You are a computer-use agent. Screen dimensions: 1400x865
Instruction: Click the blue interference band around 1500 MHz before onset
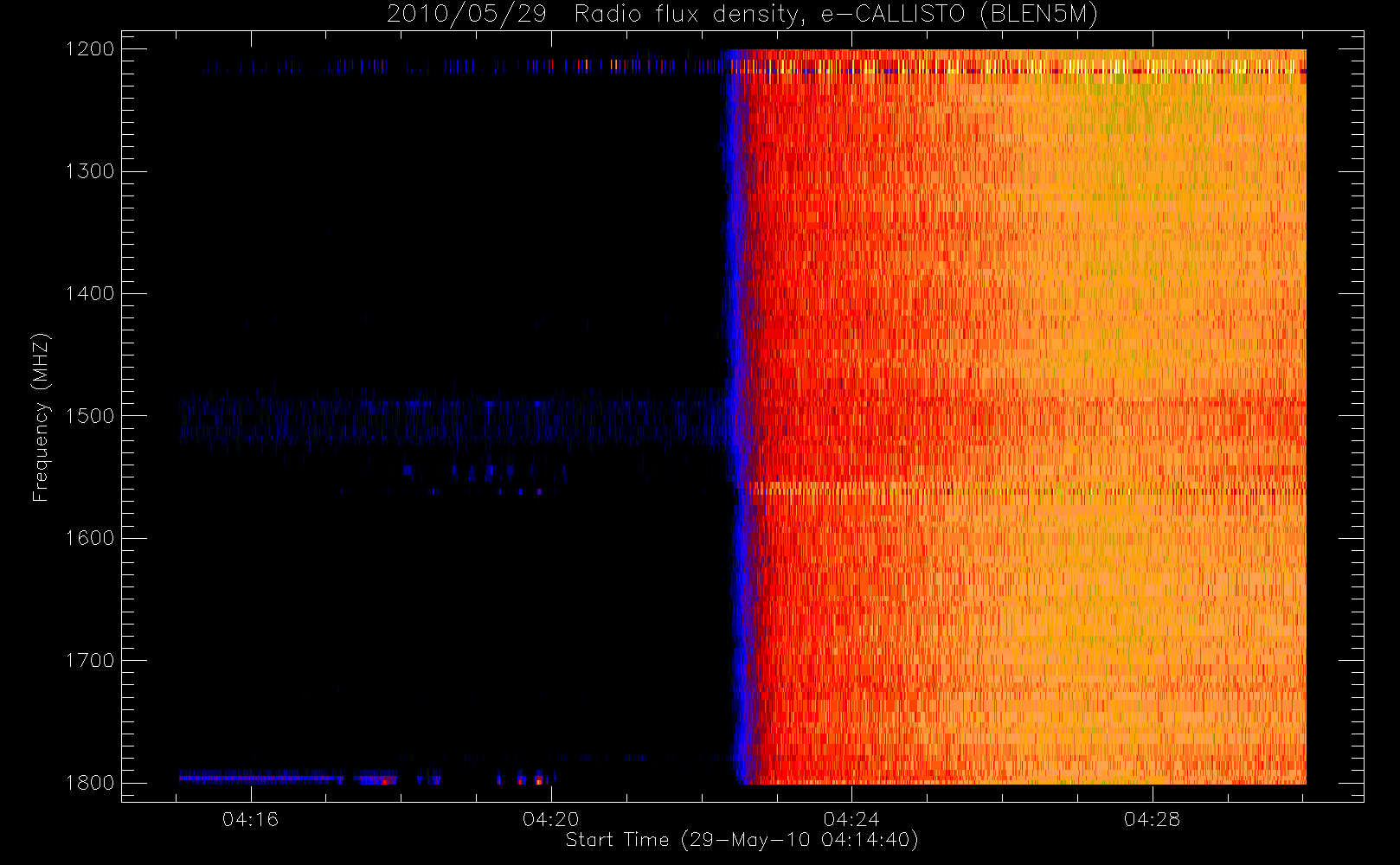pos(450,420)
